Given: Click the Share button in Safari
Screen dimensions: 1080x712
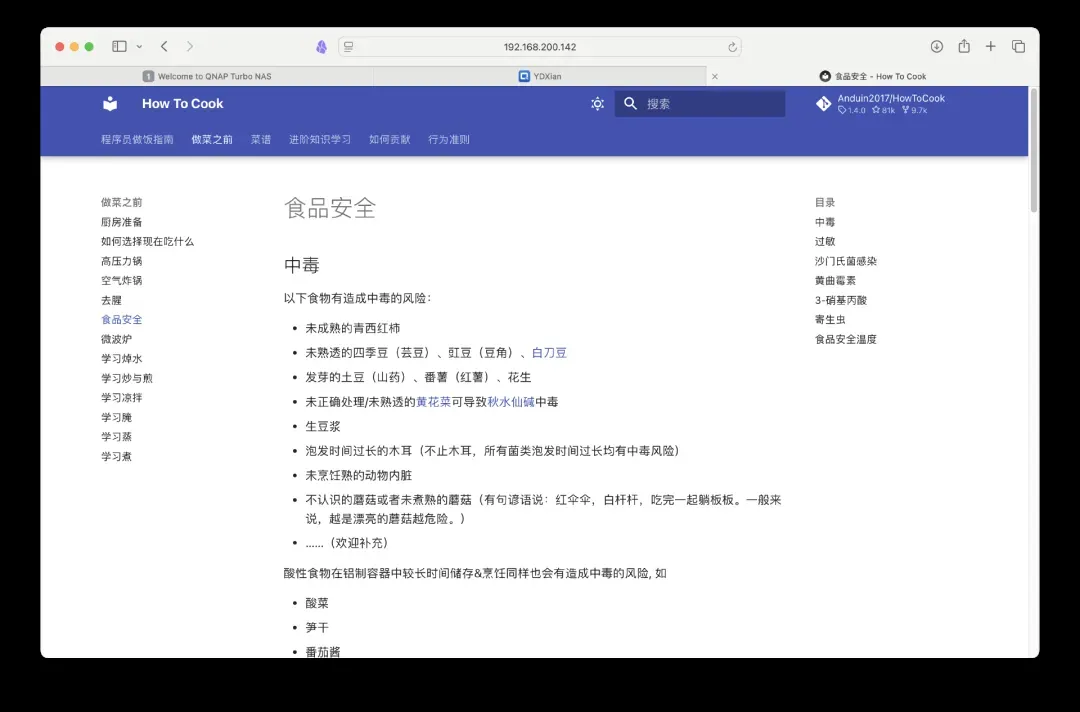Looking at the screenshot, I should click(964, 47).
